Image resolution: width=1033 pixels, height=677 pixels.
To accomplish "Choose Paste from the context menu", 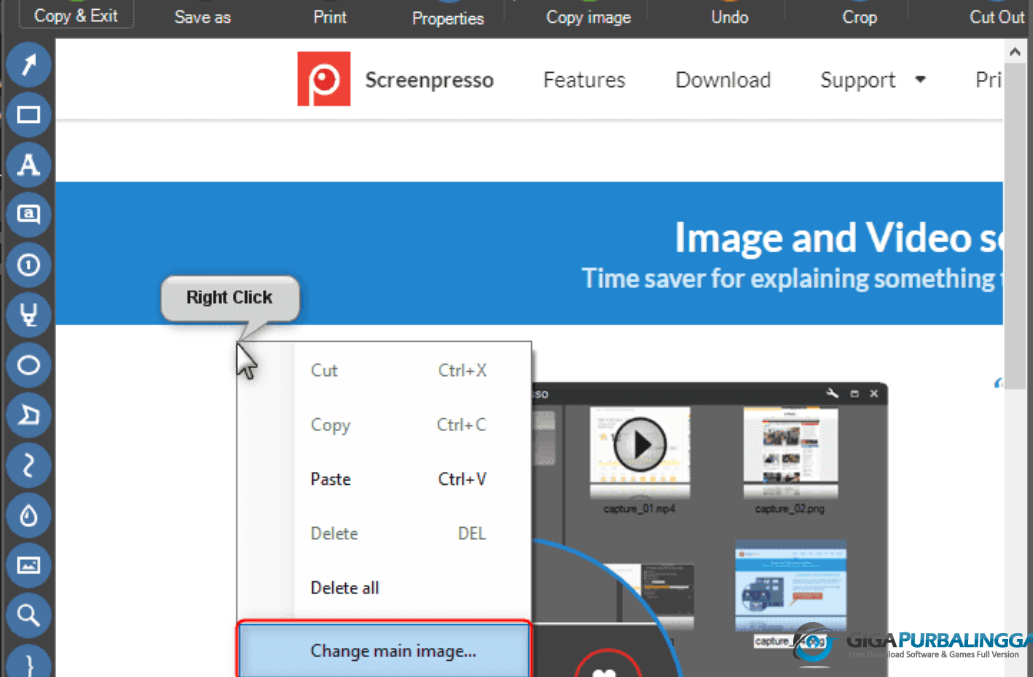I will tap(384, 479).
